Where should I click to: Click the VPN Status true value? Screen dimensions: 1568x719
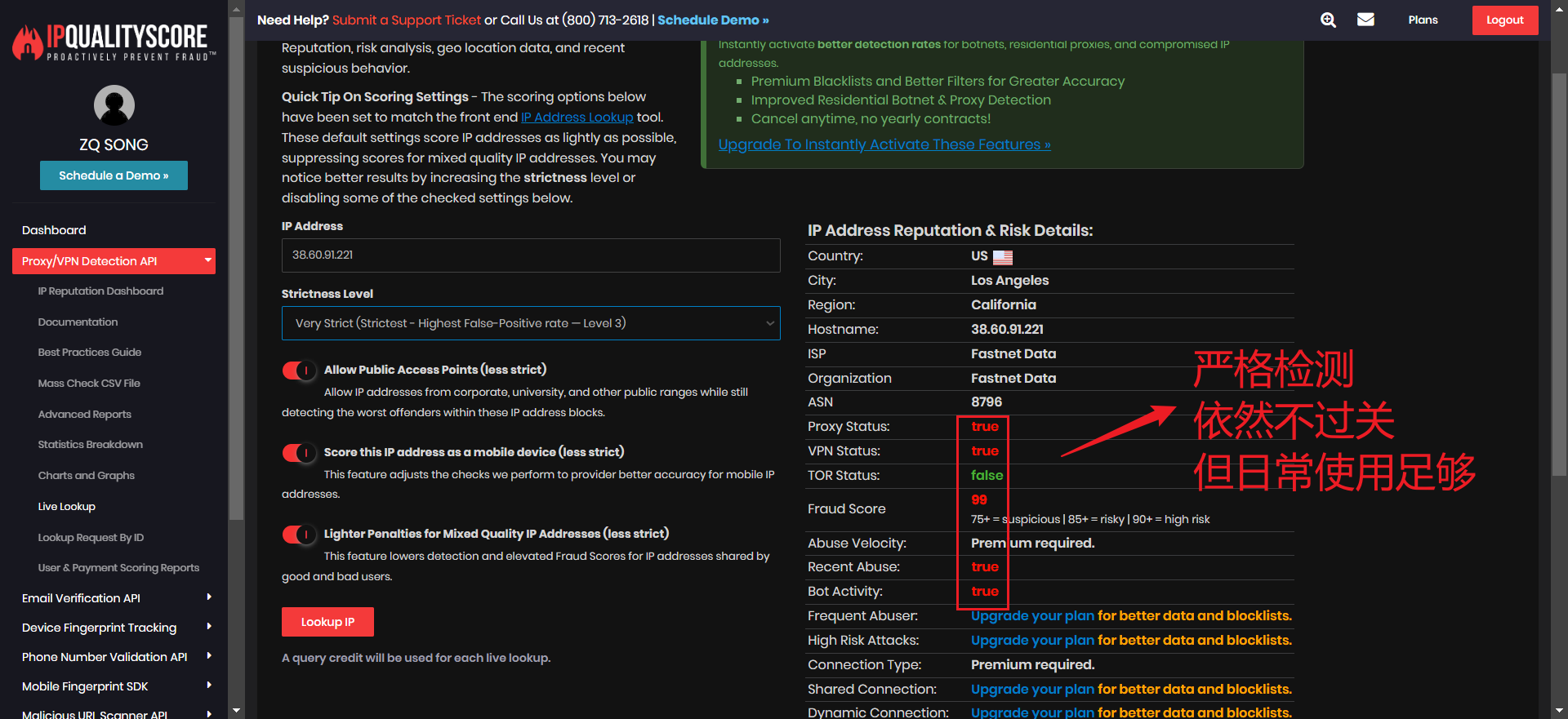[985, 451]
